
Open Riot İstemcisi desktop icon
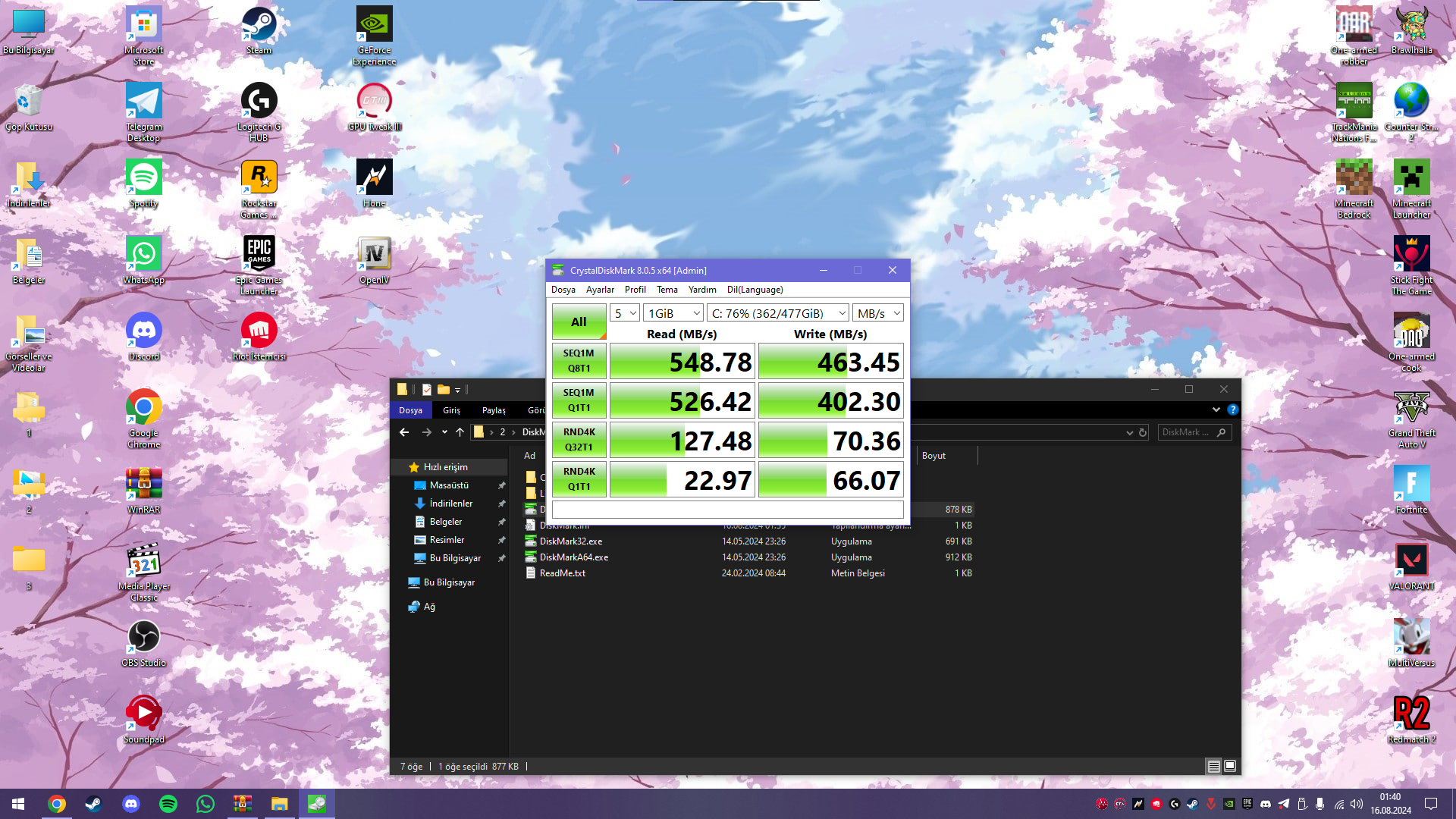[259, 337]
